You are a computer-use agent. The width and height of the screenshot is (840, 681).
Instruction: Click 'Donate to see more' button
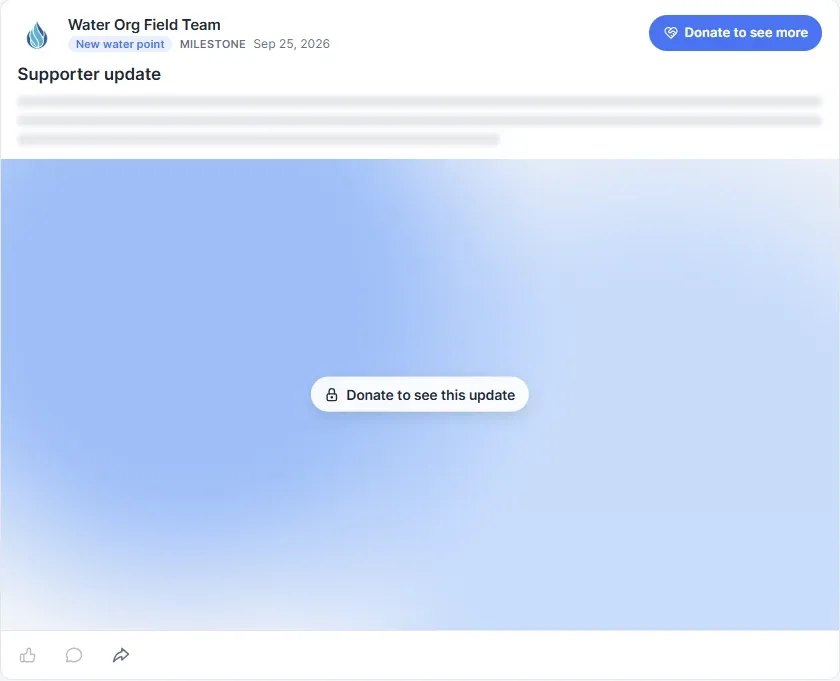tap(735, 33)
